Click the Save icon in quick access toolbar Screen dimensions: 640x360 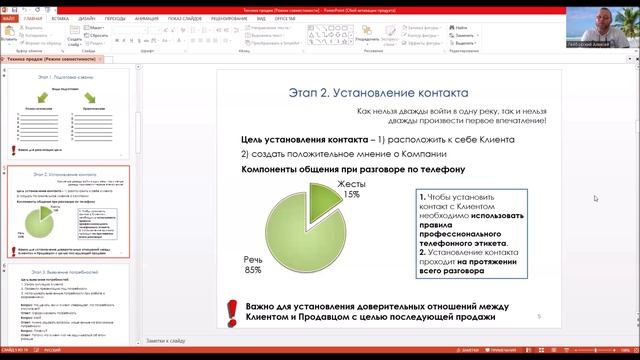(15, 10)
